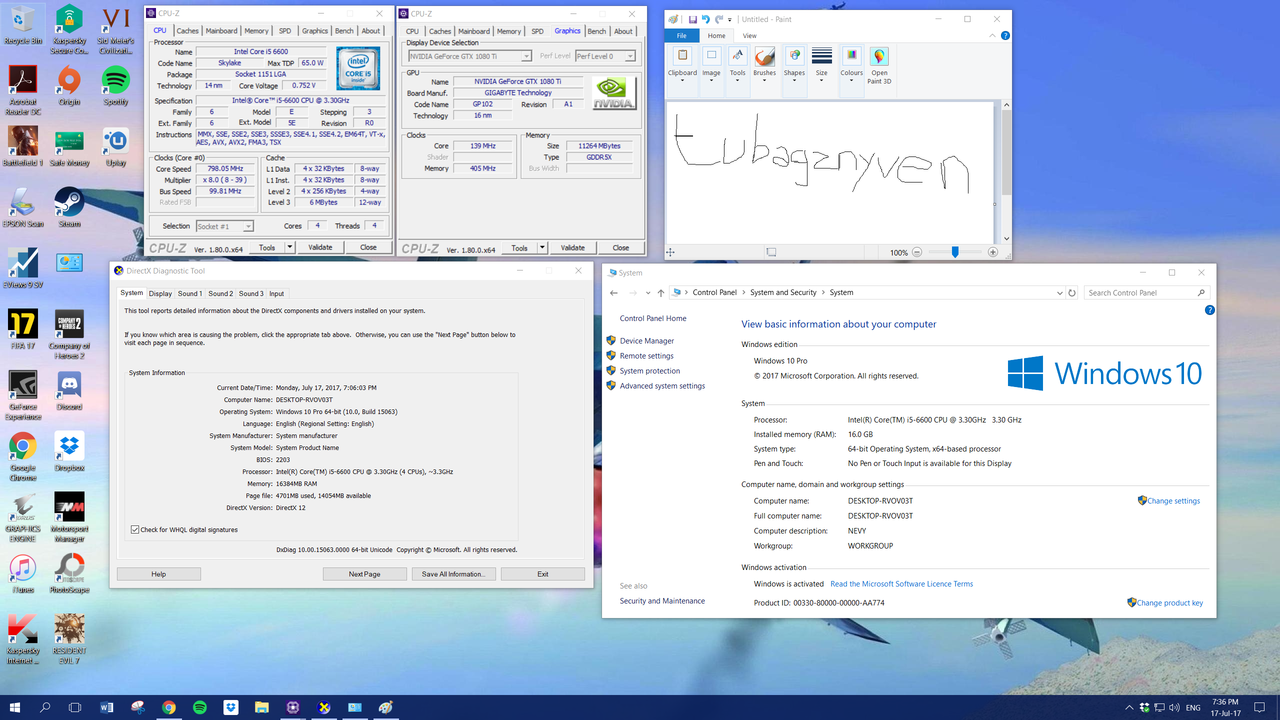Open the Perf Level 0 dropdown in CPU-Z

tap(605, 56)
